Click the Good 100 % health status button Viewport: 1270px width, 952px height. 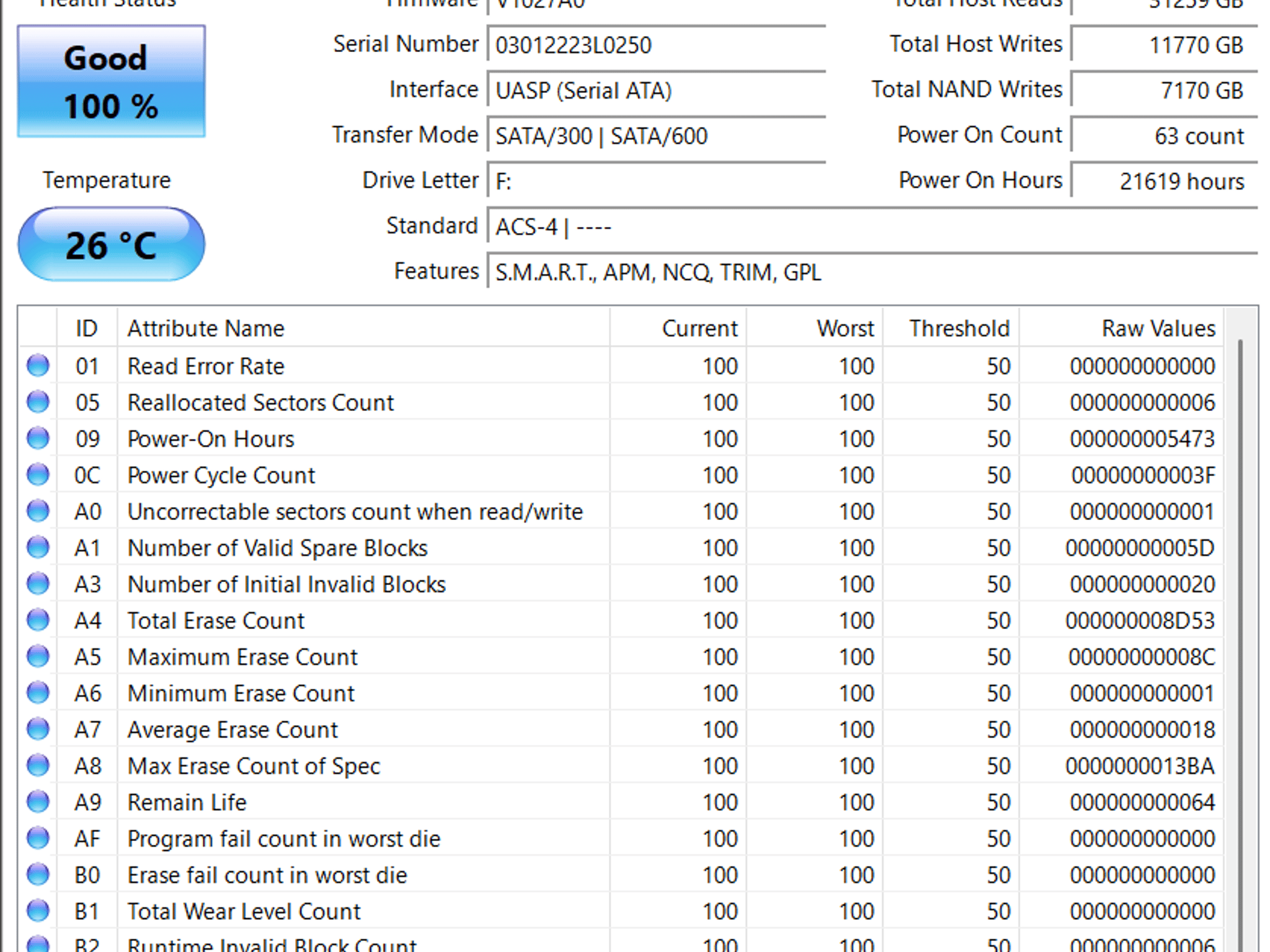point(112,81)
